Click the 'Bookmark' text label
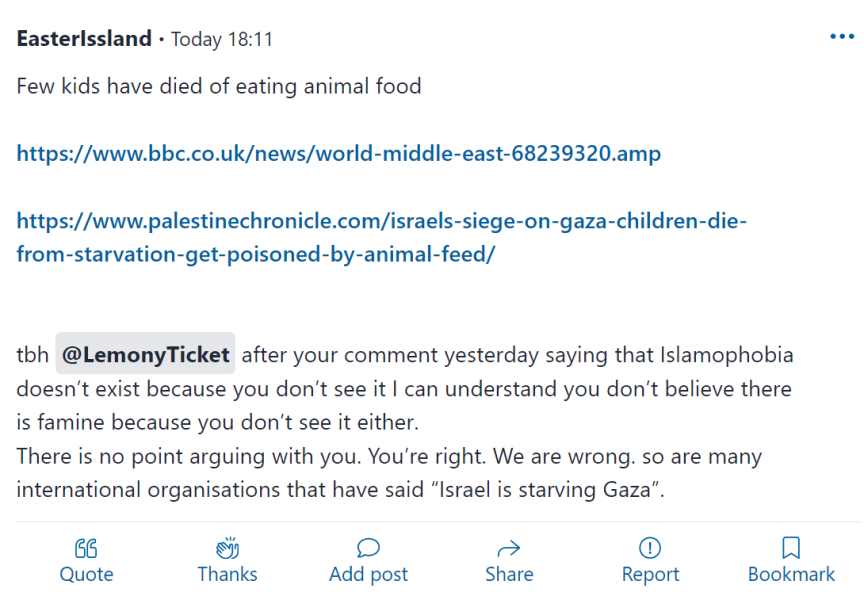Viewport: 864px width, 600px height. 791,575
